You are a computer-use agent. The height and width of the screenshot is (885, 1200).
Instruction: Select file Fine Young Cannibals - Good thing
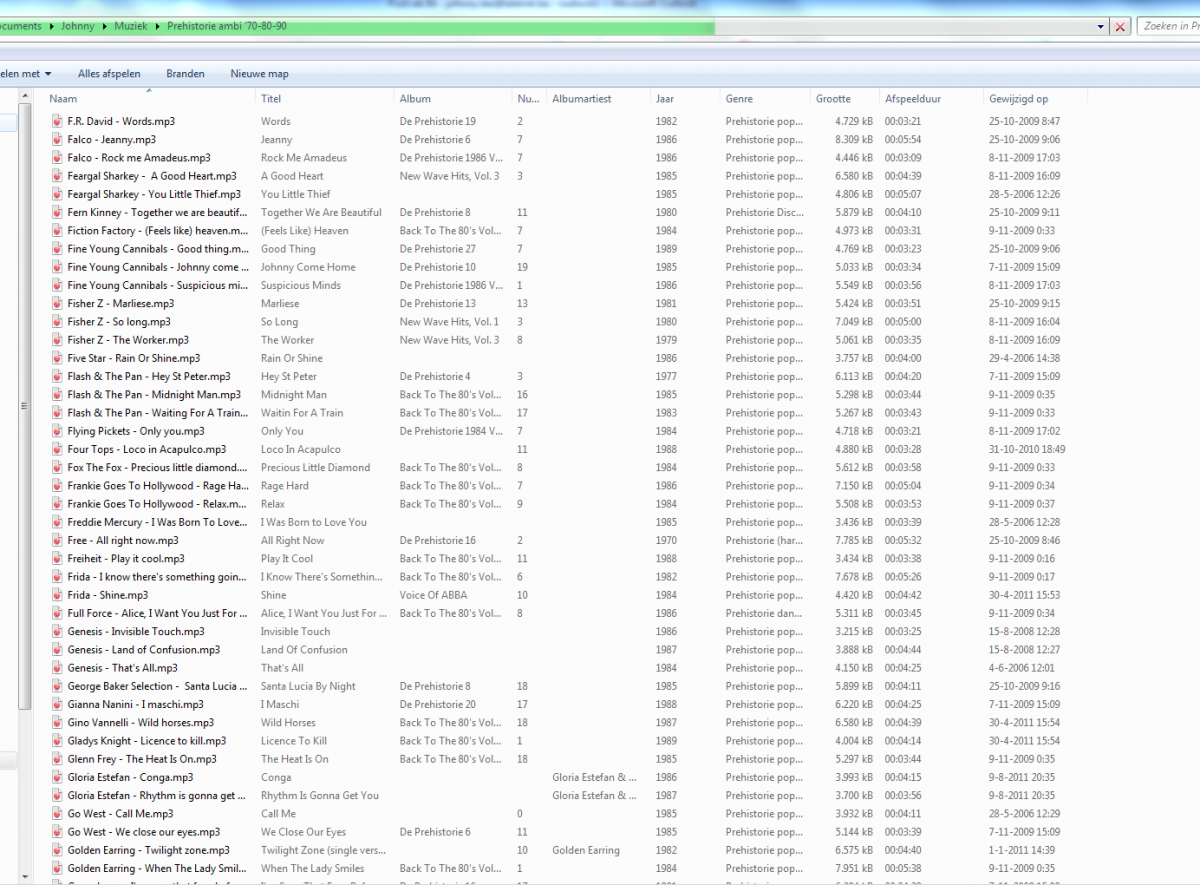coord(158,249)
